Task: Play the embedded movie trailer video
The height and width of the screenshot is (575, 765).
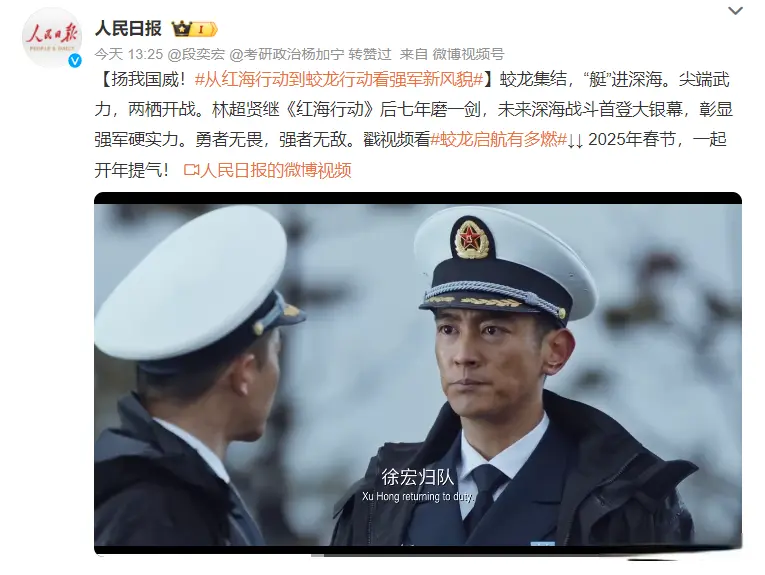Action: (x=418, y=373)
